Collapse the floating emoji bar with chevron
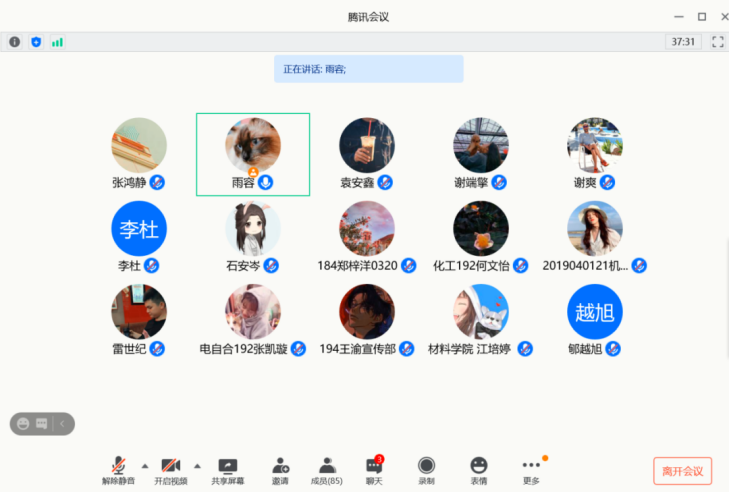Viewport: 729px width, 492px height. (64, 424)
